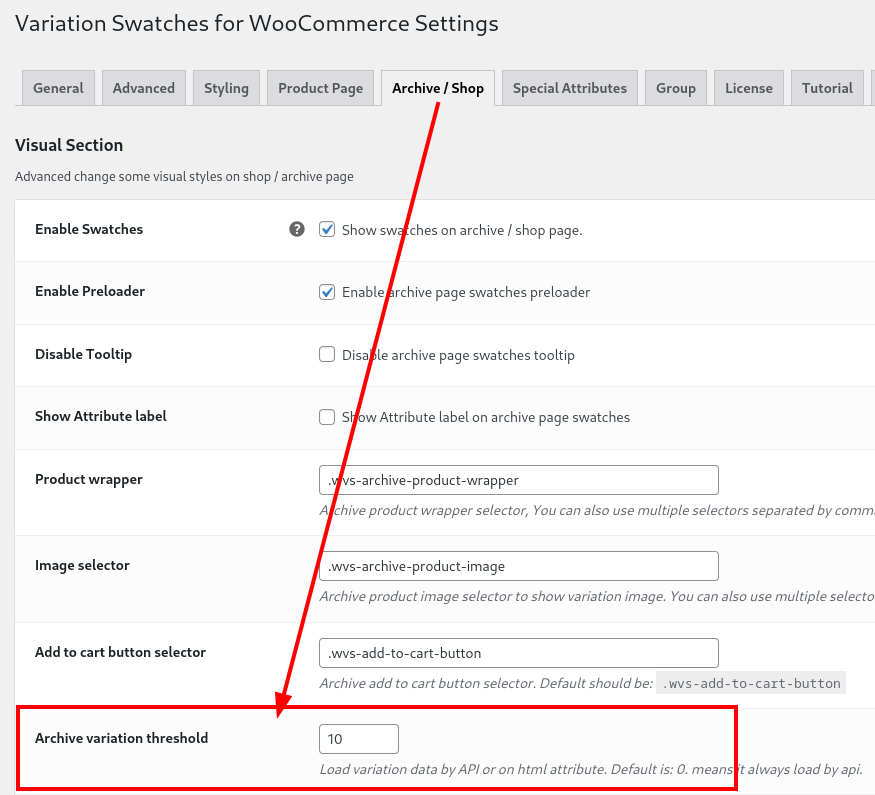This screenshot has height=795, width=875.
Task: Open the Advanced tab
Action: tap(144, 88)
